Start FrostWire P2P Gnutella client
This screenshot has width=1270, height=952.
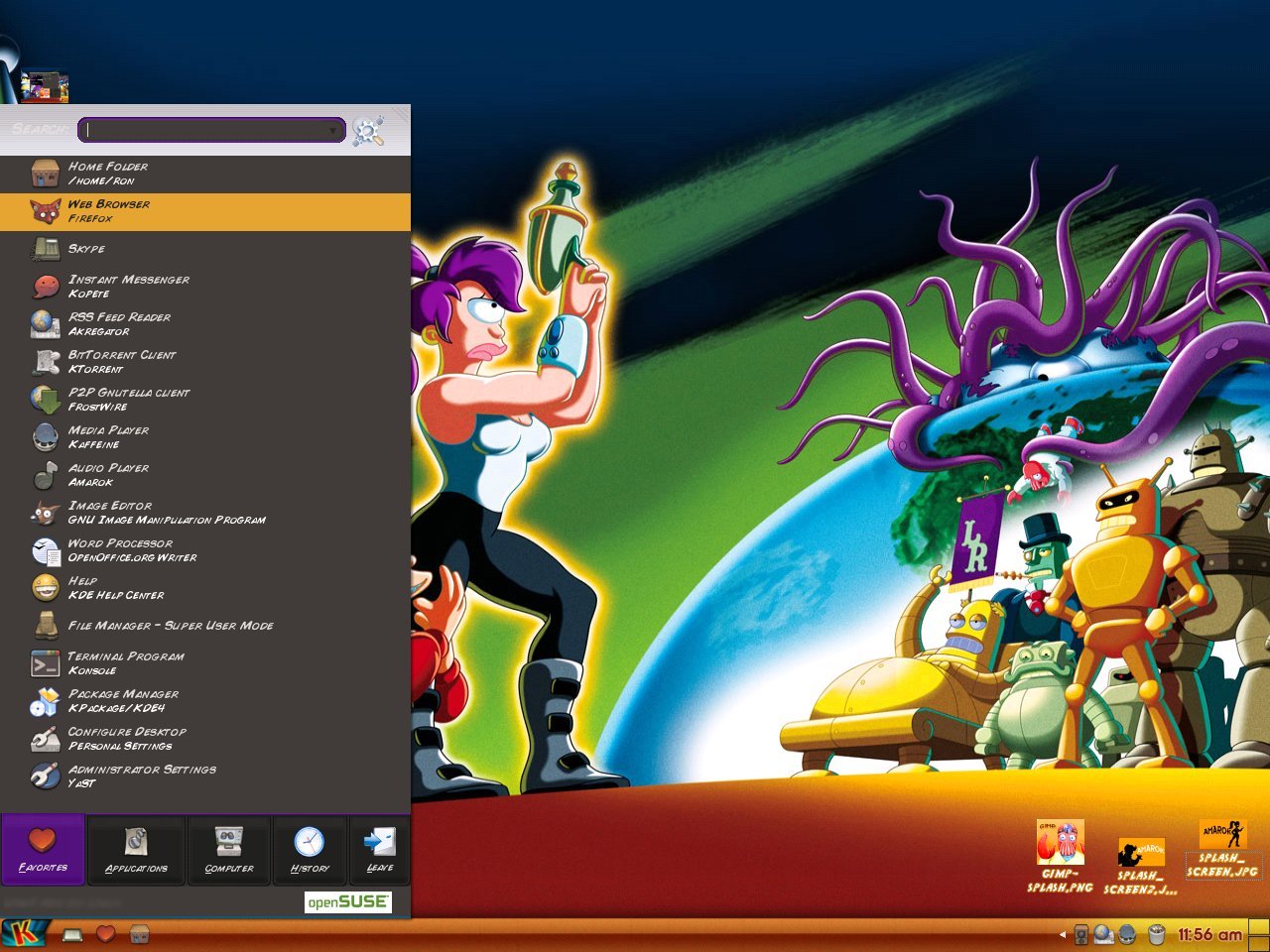[205, 400]
